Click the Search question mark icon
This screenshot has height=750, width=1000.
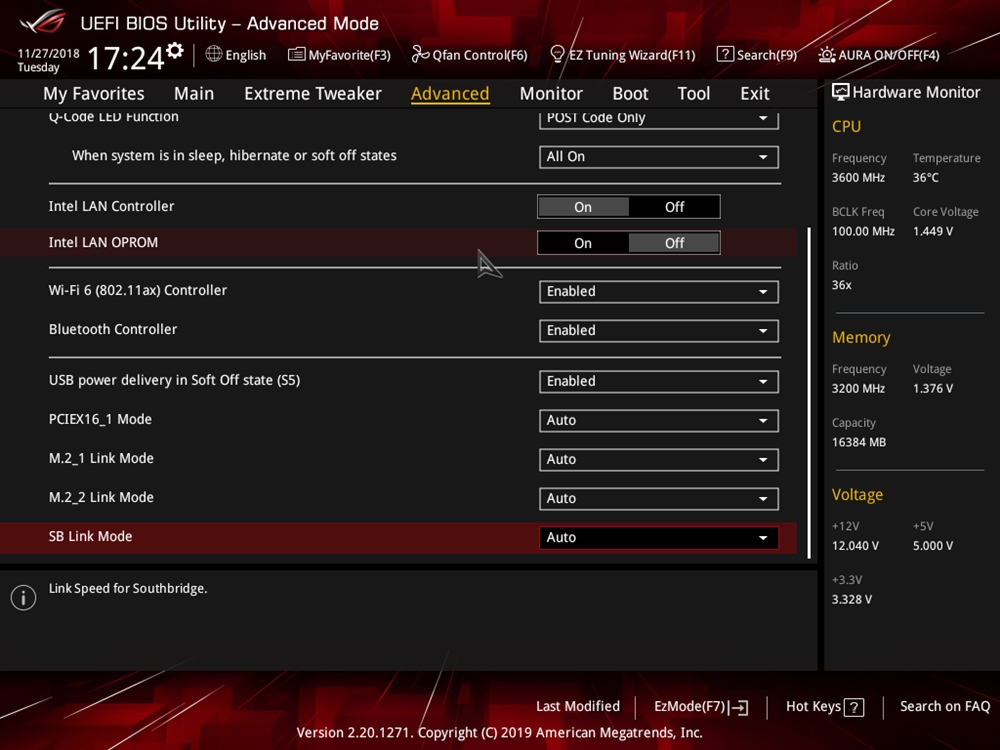coord(725,54)
